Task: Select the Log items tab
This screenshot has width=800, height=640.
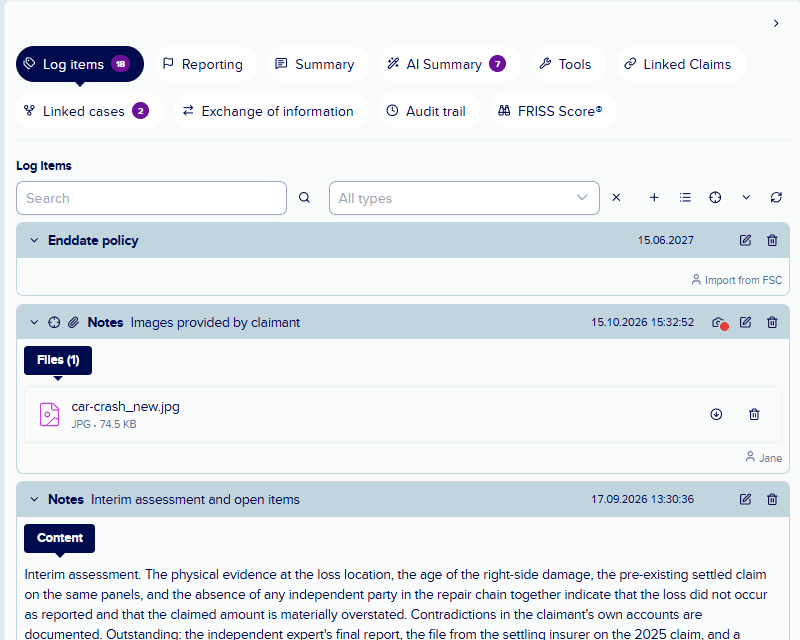Action: pyautogui.click(x=80, y=64)
